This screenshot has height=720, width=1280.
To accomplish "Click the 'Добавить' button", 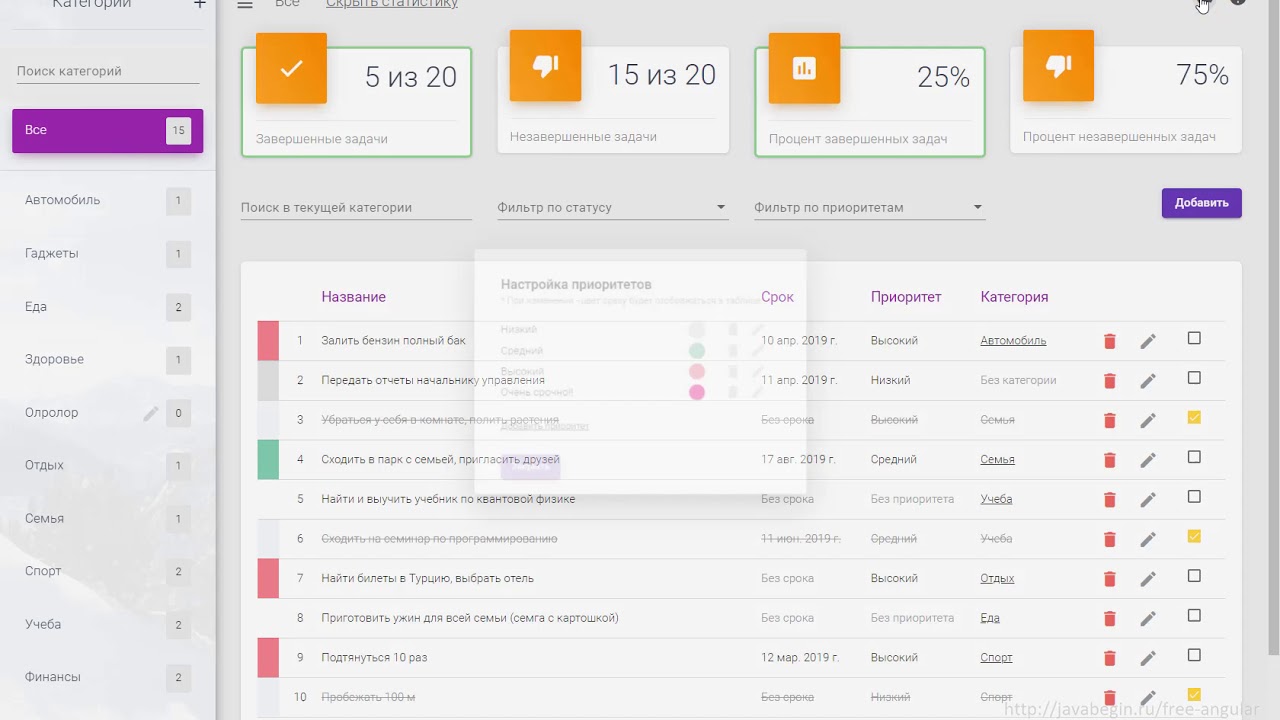I will [1201, 203].
